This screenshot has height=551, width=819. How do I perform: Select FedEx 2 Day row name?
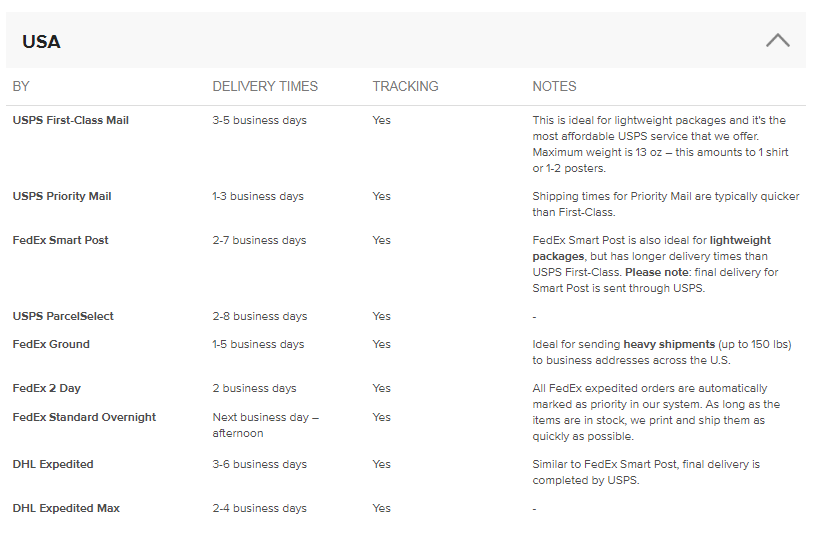(x=46, y=388)
